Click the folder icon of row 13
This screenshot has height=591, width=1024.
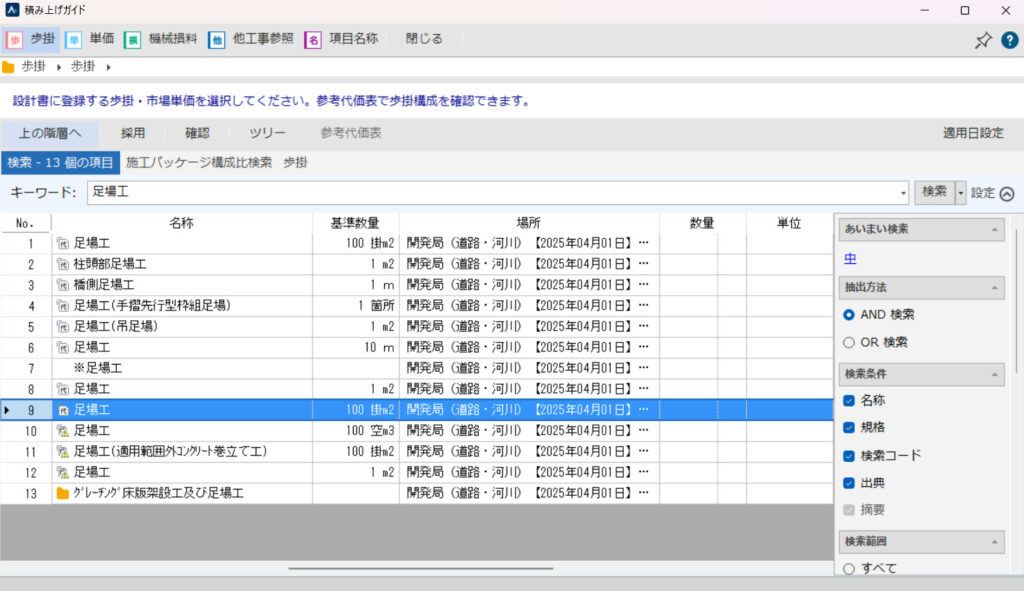(63, 494)
